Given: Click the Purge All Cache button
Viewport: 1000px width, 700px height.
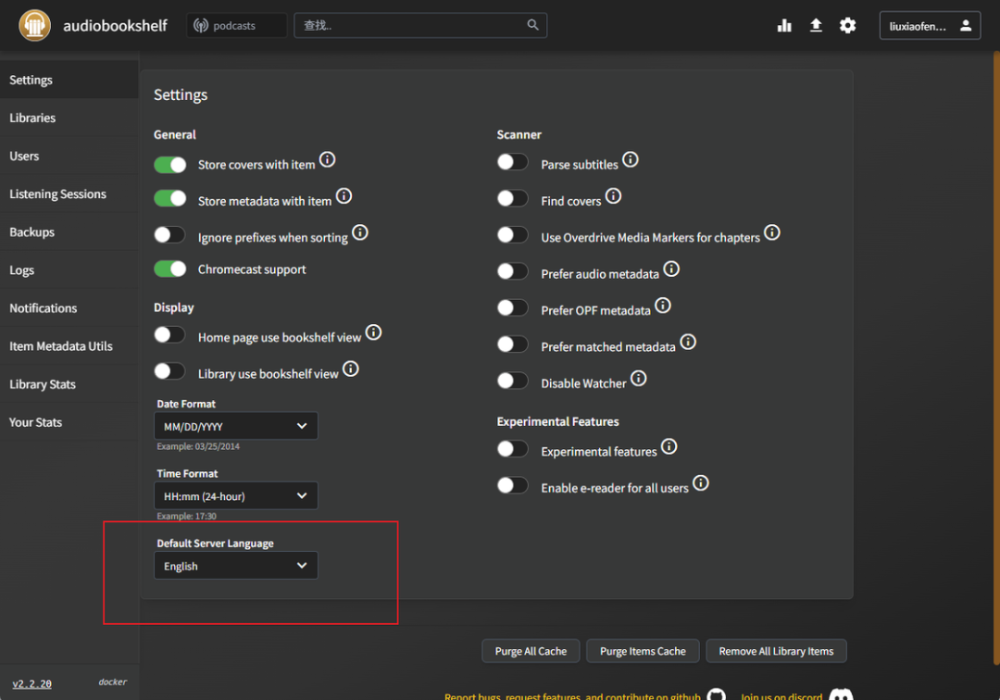Looking at the screenshot, I should (x=531, y=651).
